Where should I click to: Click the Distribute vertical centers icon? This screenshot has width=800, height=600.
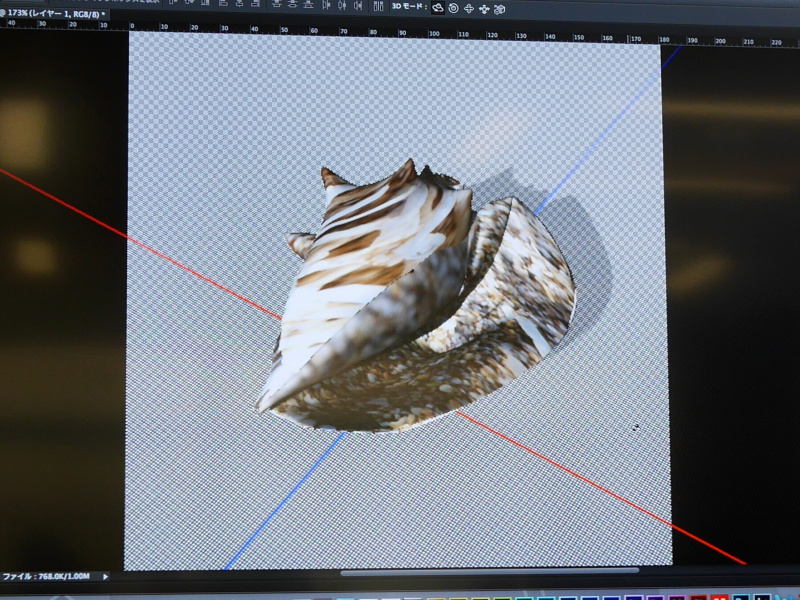point(292,4)
